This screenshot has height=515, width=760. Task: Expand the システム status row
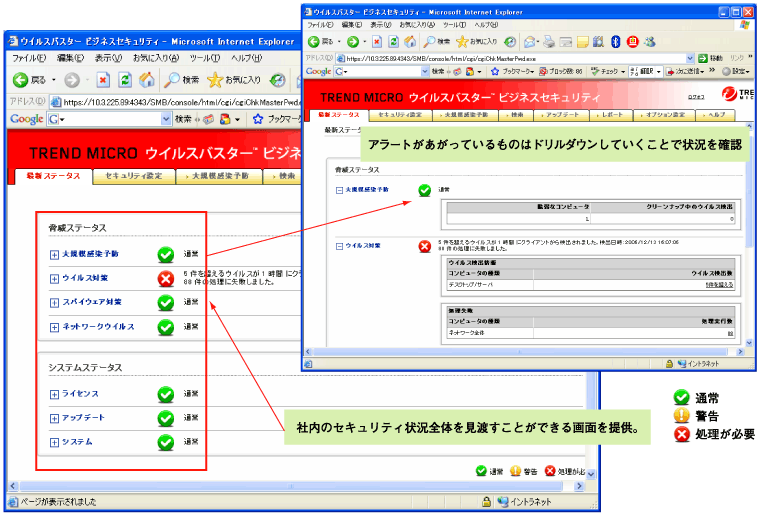point(54,442)
